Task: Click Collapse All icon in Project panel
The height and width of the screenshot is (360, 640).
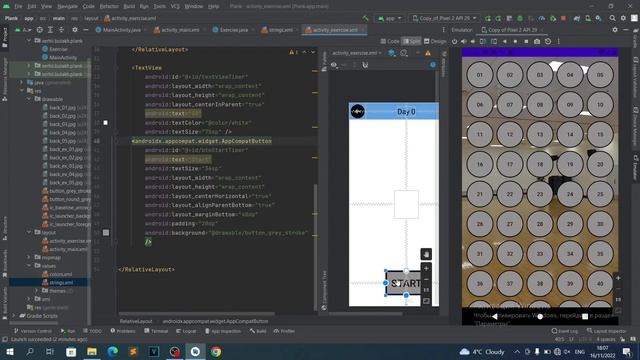Action: [x=61, y=30]
